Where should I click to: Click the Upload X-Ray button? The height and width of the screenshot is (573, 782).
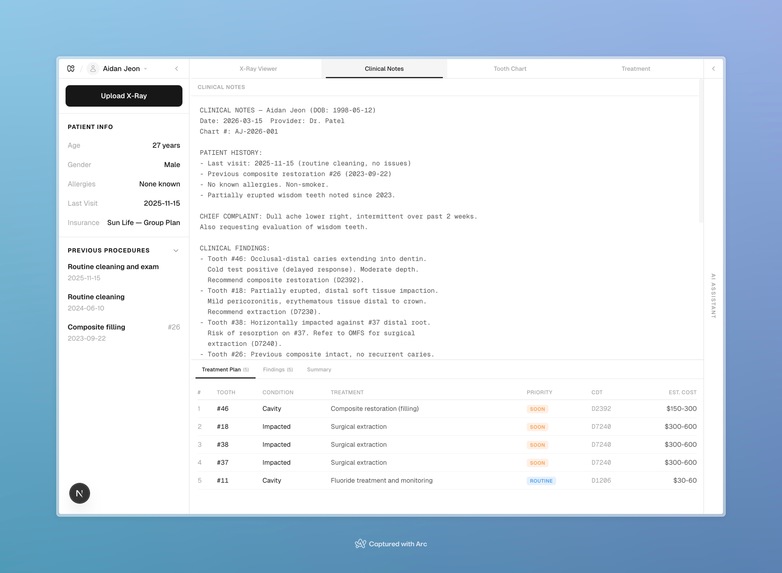point(124,96)
